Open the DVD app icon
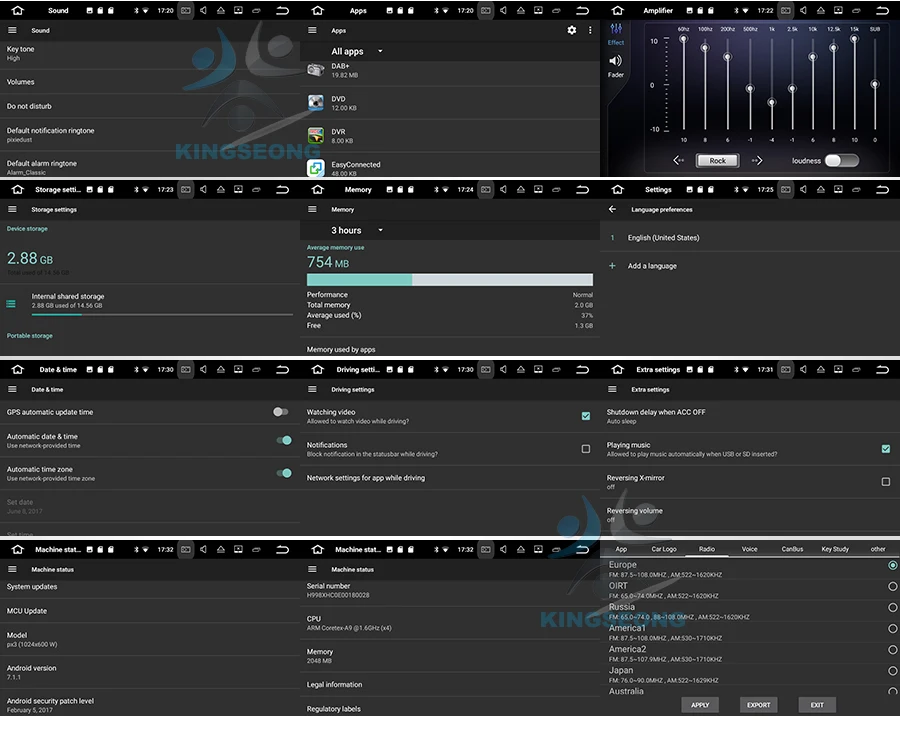 click(x=316, y=103)
